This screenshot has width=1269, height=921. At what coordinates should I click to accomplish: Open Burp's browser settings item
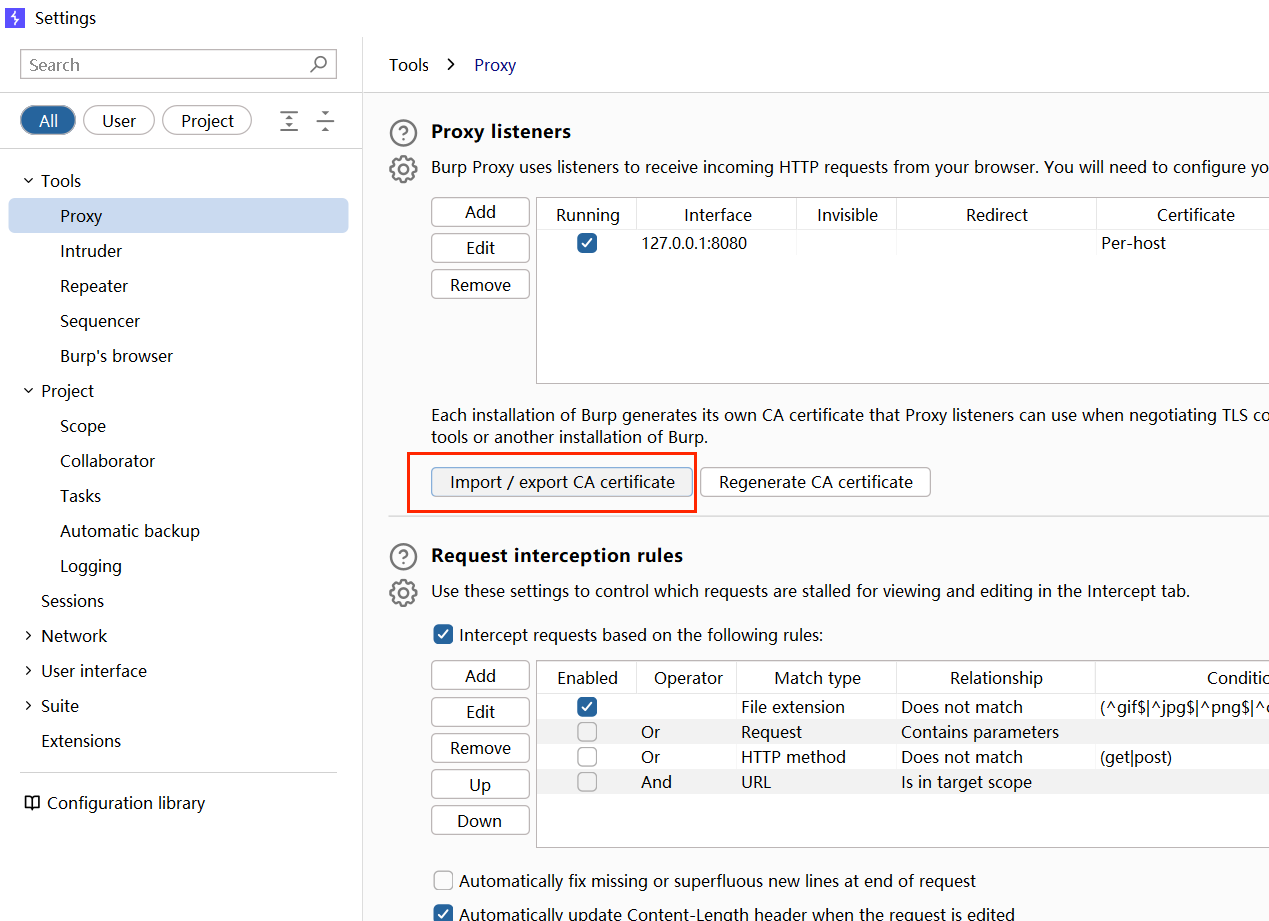pyautogui.click(x=116, y=356)
